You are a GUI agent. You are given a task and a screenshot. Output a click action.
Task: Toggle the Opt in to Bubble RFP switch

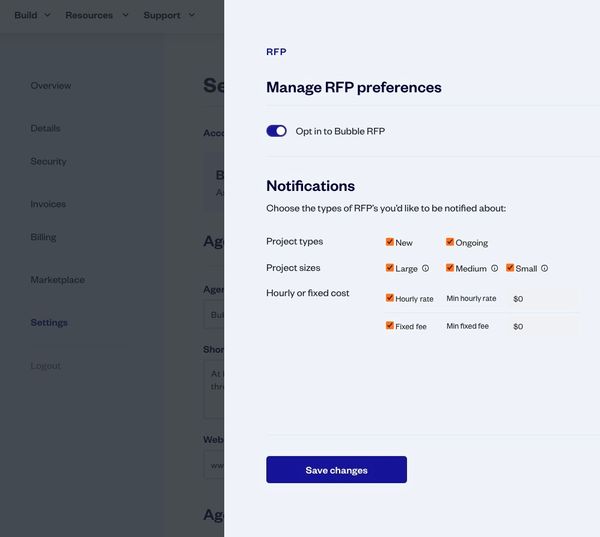pyautogui.click(x=276, y=131)
